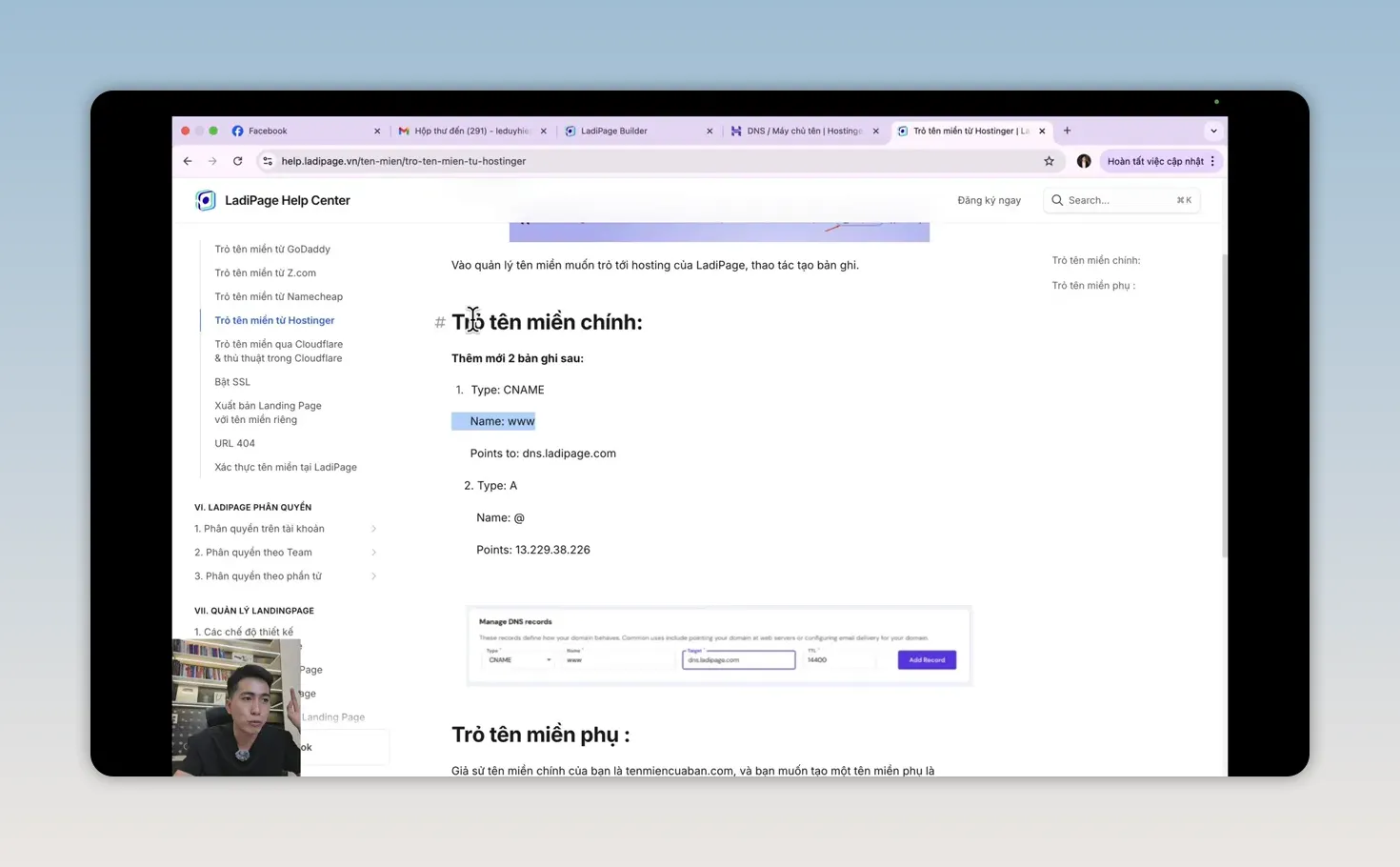
Task: Open Trỏ tên miền qua Cloudflare article
Action: click(x=278, y=352)
